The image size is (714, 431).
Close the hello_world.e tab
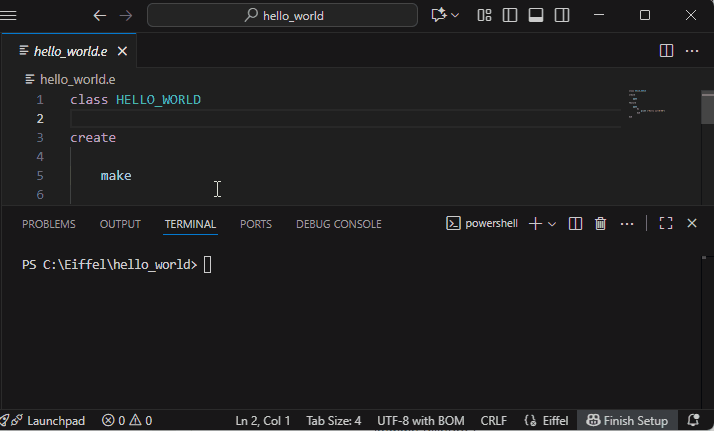point(122,51)
